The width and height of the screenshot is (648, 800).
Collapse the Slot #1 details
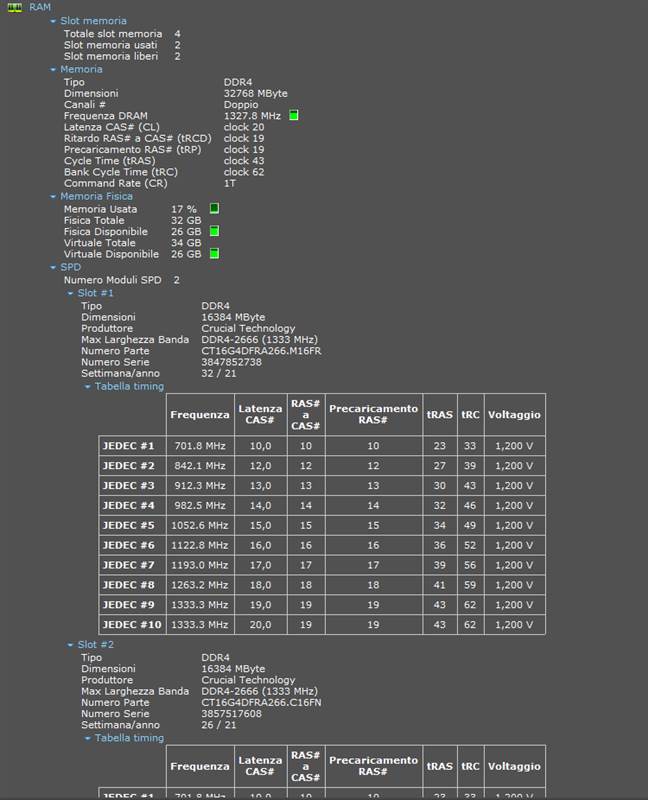pyautogui.click(x=70, y=294)
